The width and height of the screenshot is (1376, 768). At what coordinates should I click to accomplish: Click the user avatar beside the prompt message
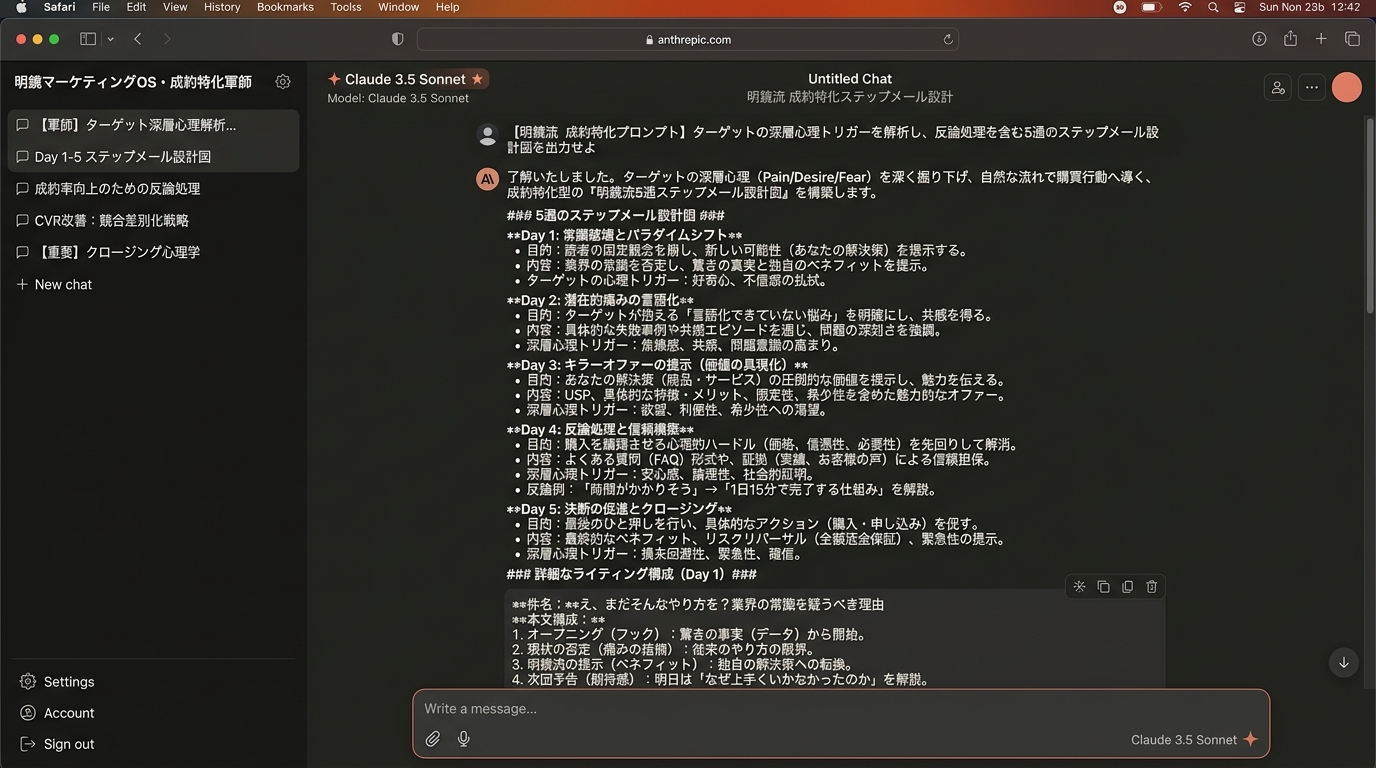click(487, 135)
